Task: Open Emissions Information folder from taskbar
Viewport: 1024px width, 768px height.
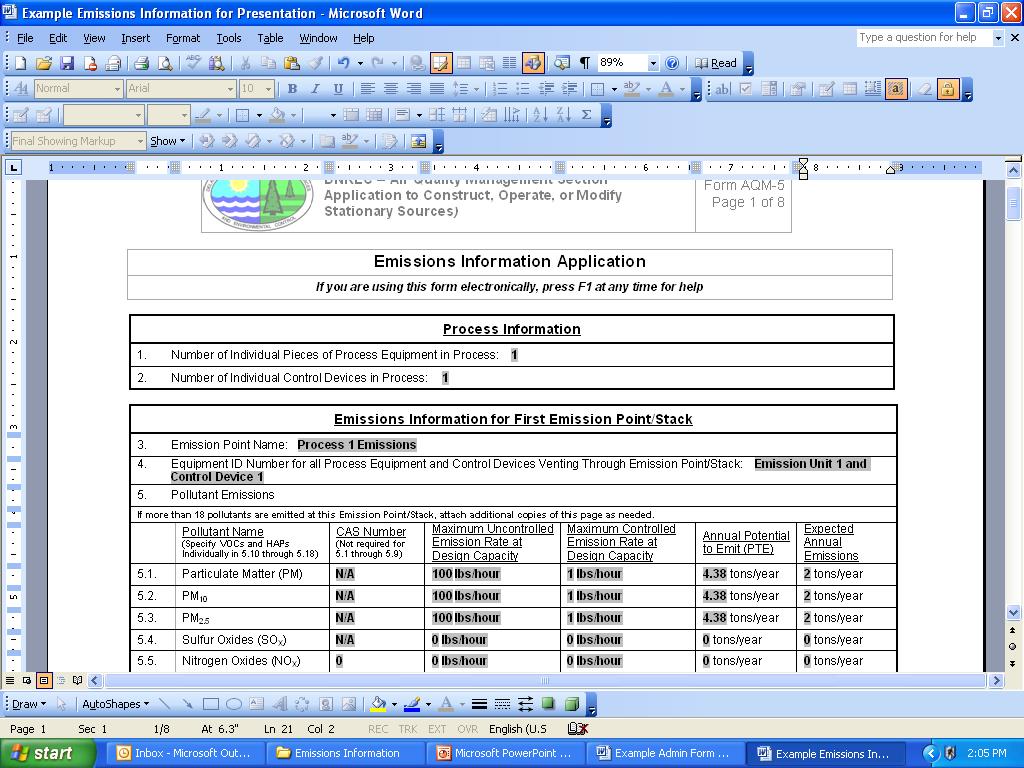Action: click(345, 754)
